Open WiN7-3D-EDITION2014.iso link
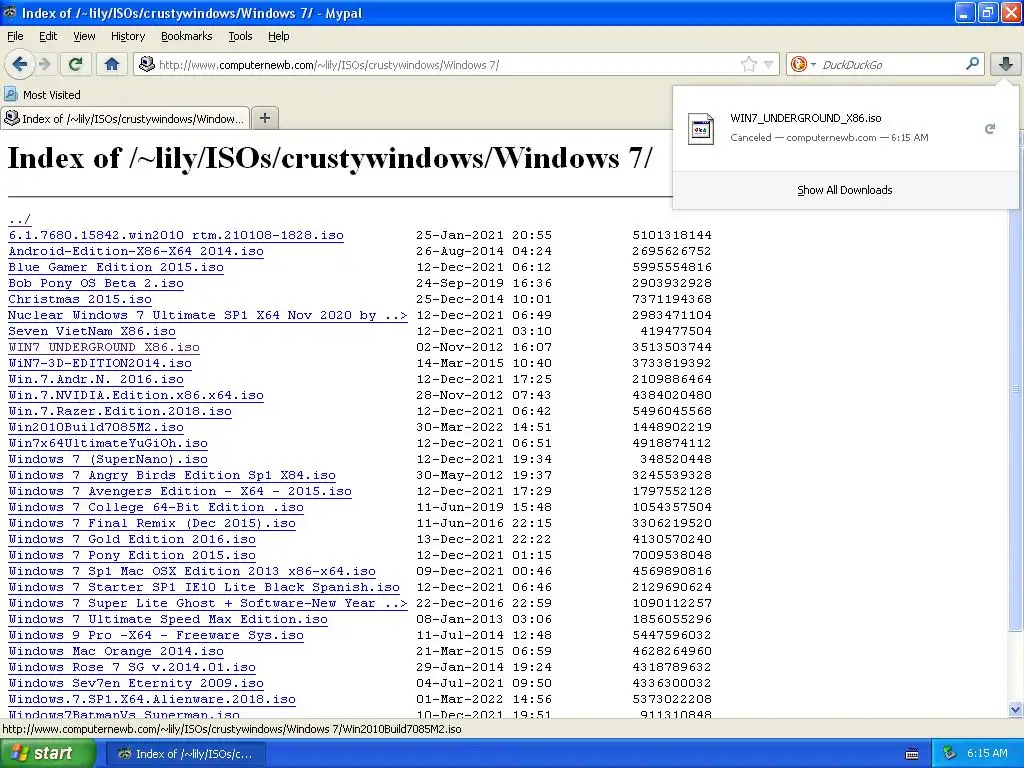 click(x=100, y=363)
